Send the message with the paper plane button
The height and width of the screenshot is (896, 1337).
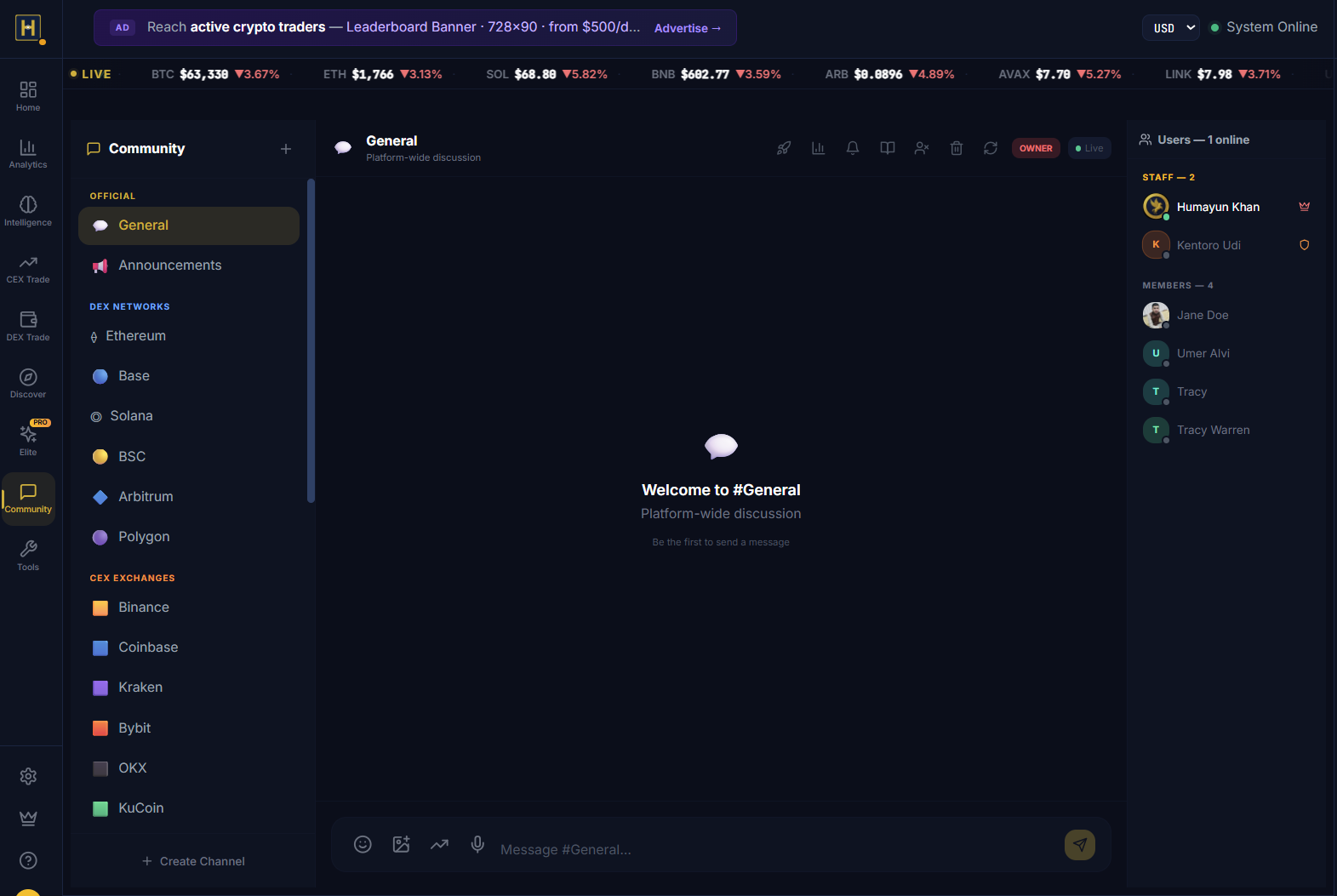coord(1080,845)
